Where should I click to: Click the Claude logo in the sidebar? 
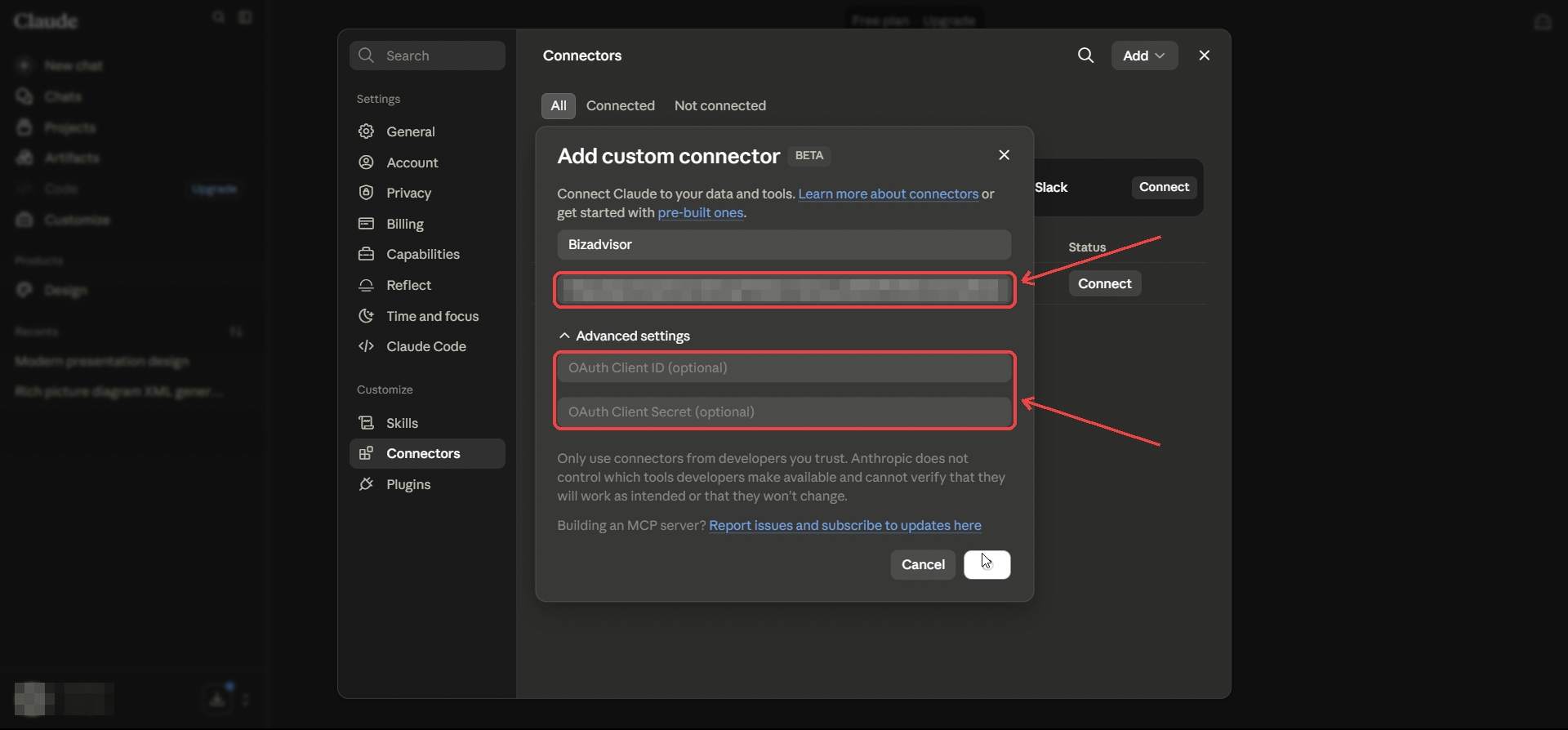[x=46, y=20]
